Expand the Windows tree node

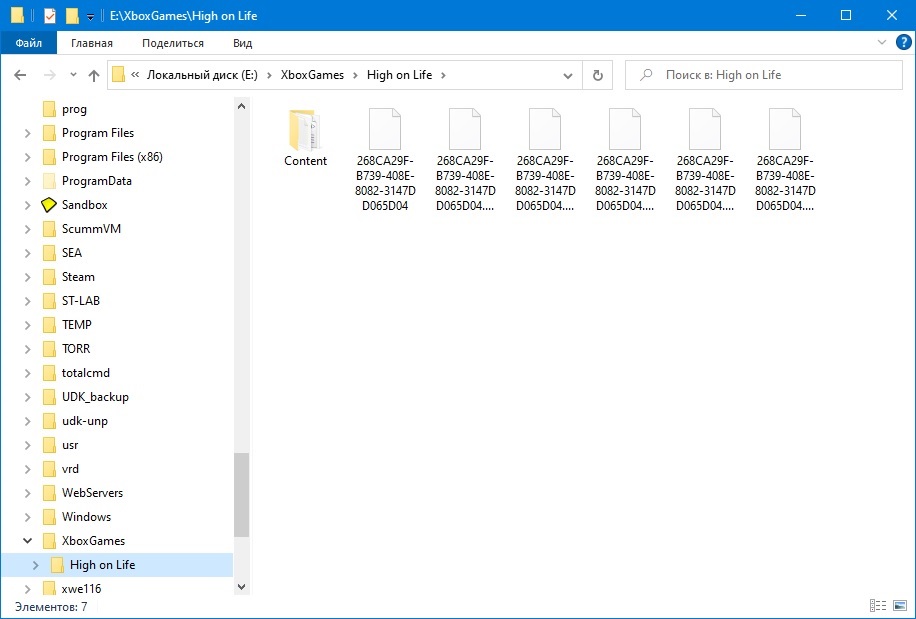click(x=27, y=516)
